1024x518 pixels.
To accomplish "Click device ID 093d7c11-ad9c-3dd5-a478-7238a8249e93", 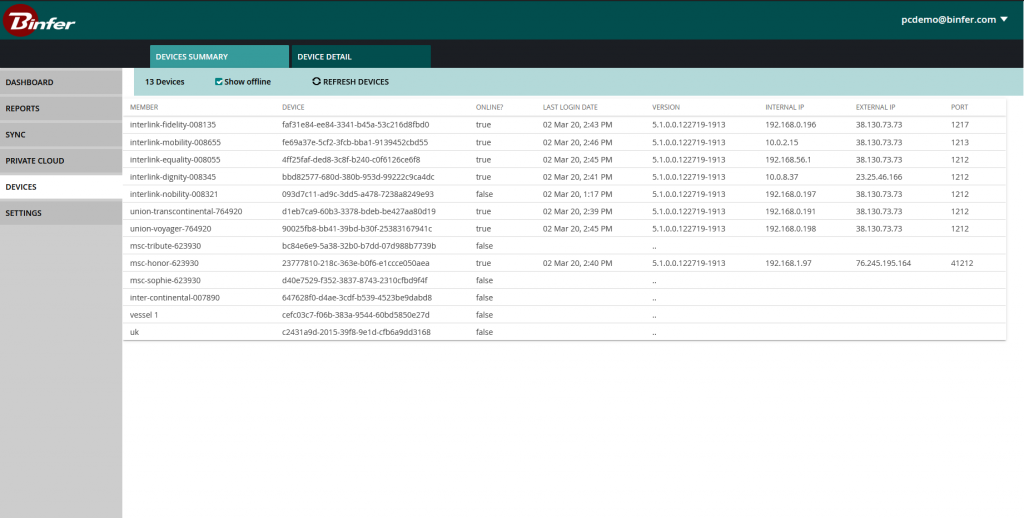I will coord(358,194).
